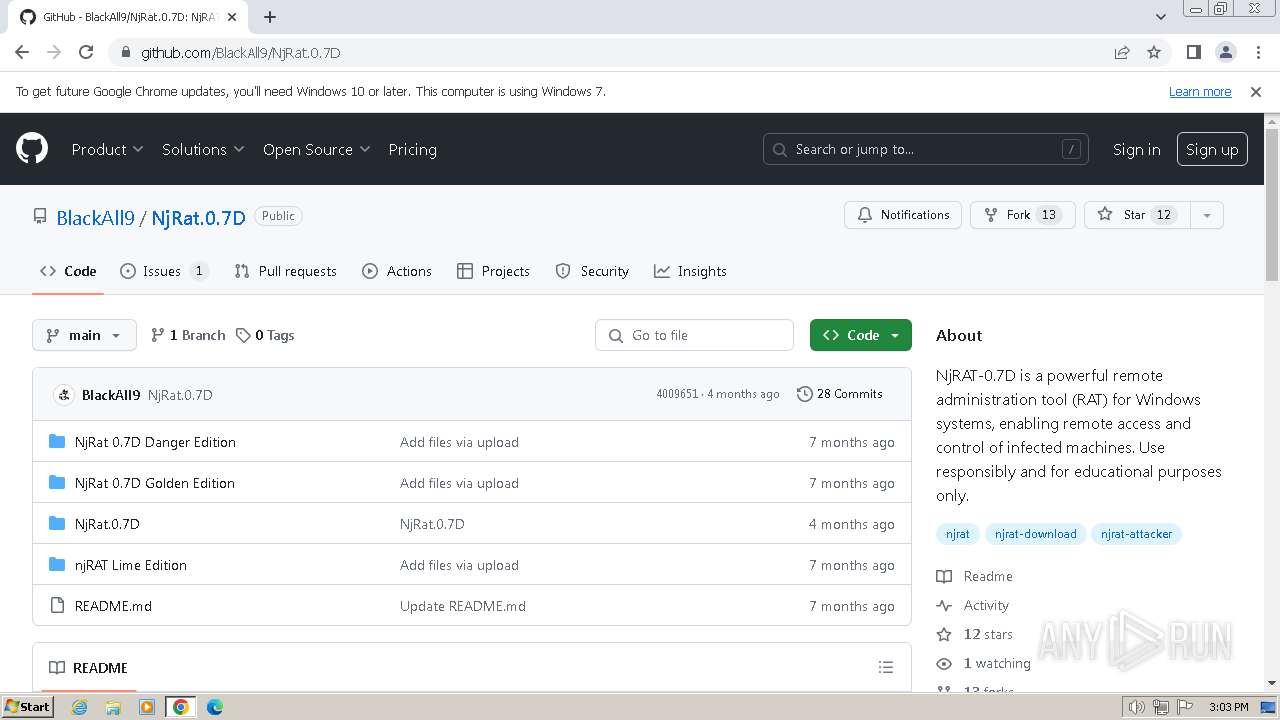Open NjRat.0.7D repository title link
1280x720 pixels.
tap(198, 218)
